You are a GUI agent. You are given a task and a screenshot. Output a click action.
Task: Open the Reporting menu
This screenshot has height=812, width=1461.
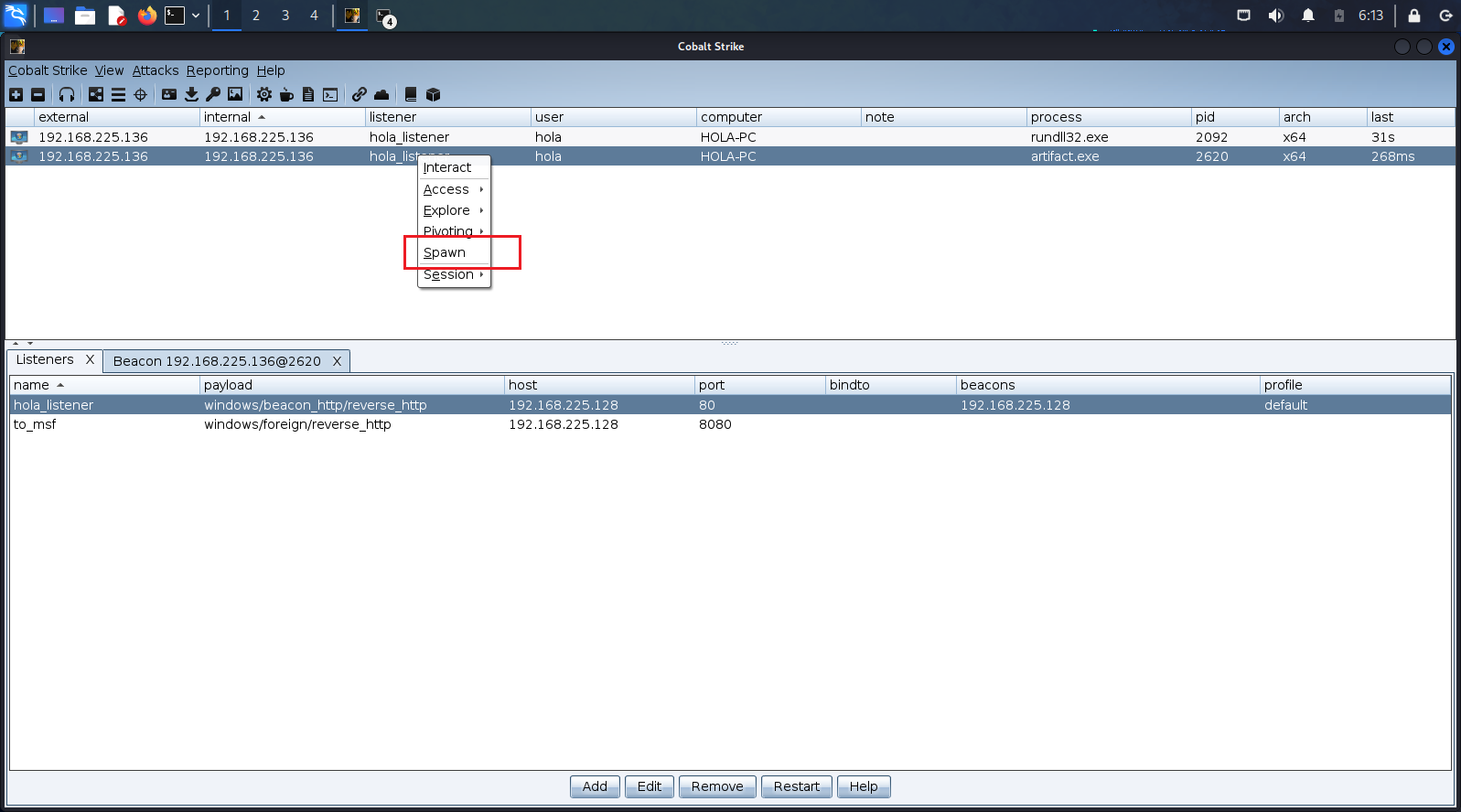[x=217, y=70]
